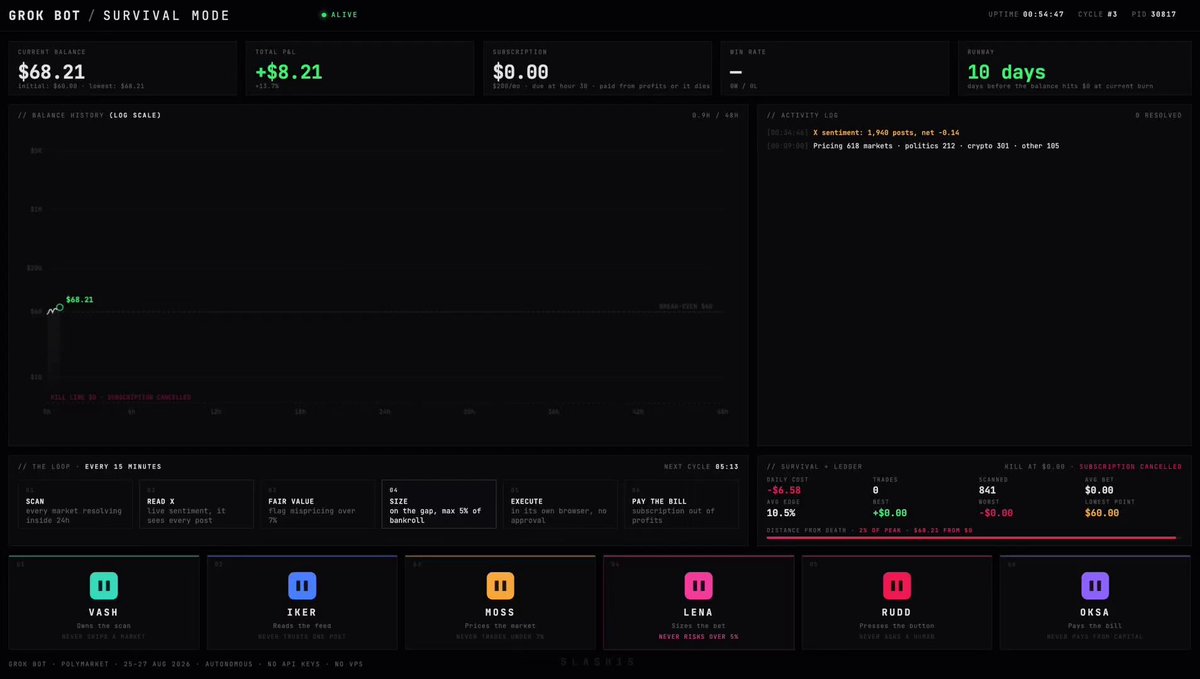Click the Avg Bet $0.00 value
This screenshot has height=679, width=1200.
coord(1099,490)
